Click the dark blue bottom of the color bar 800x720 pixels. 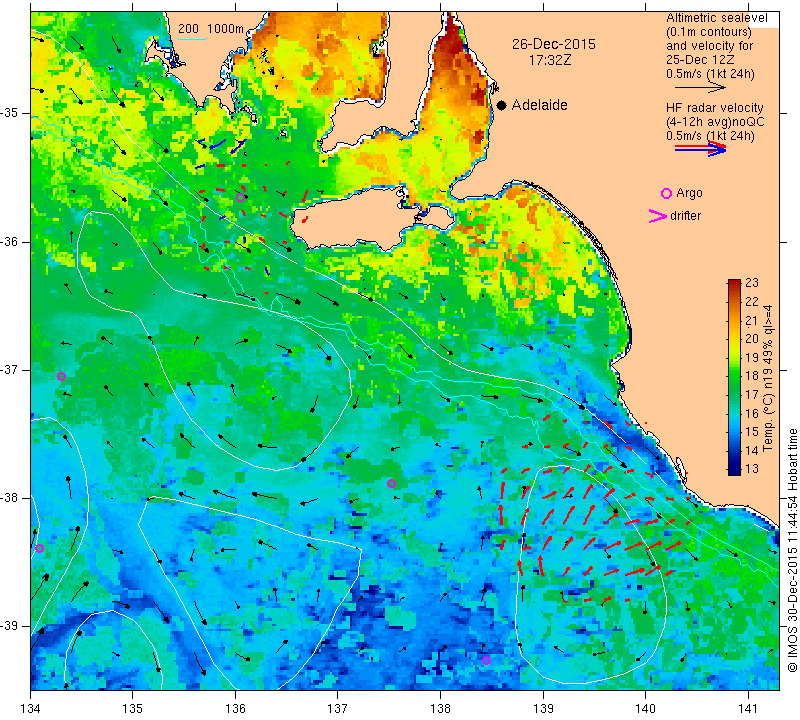[734, 469]
